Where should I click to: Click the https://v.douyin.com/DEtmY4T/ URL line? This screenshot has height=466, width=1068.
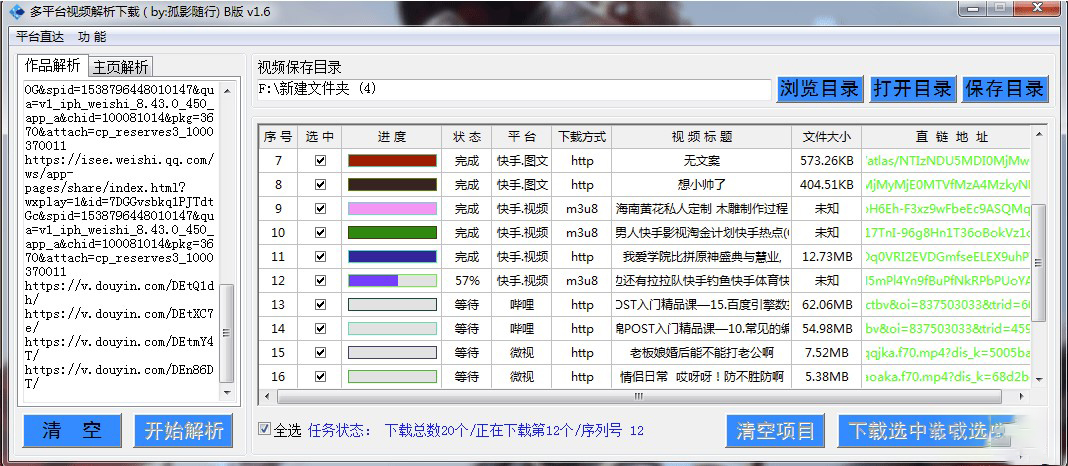click(119, 347)
